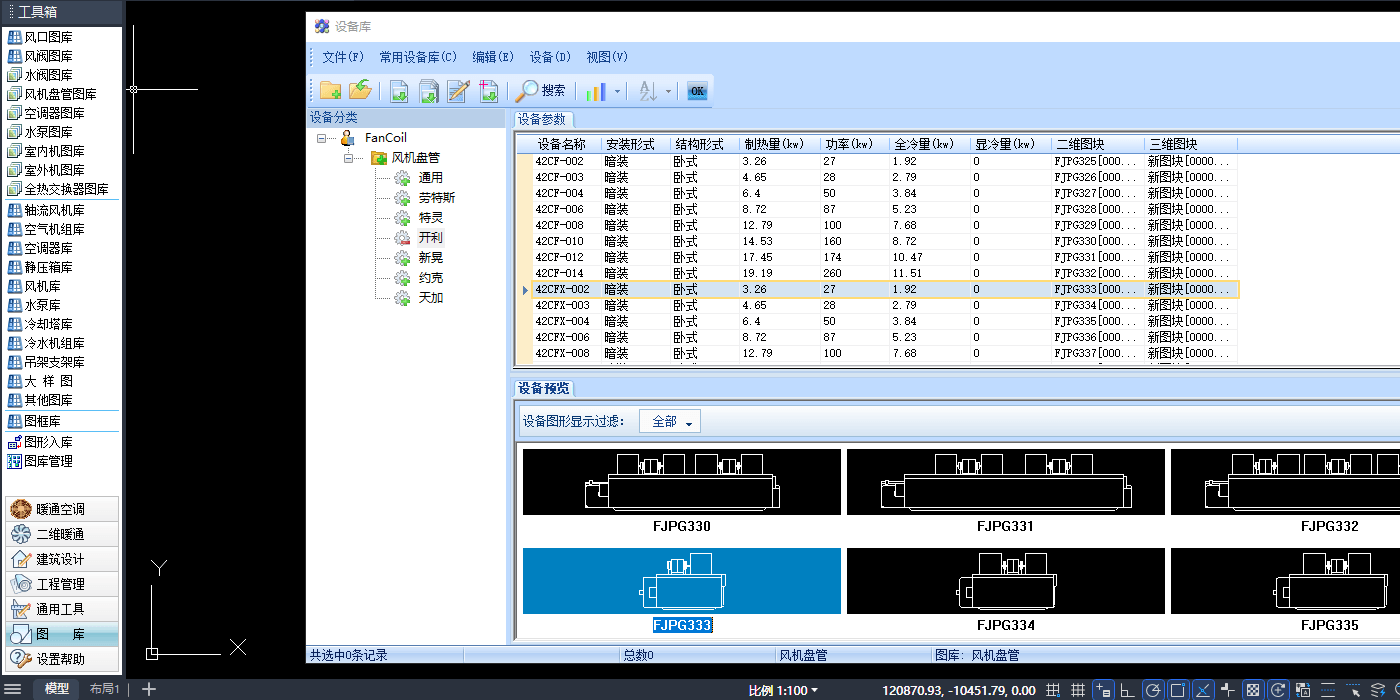Sort by the 全冷量(kw) column header
Viewport: 1400px width, 700px height.
tap(929, 145)
